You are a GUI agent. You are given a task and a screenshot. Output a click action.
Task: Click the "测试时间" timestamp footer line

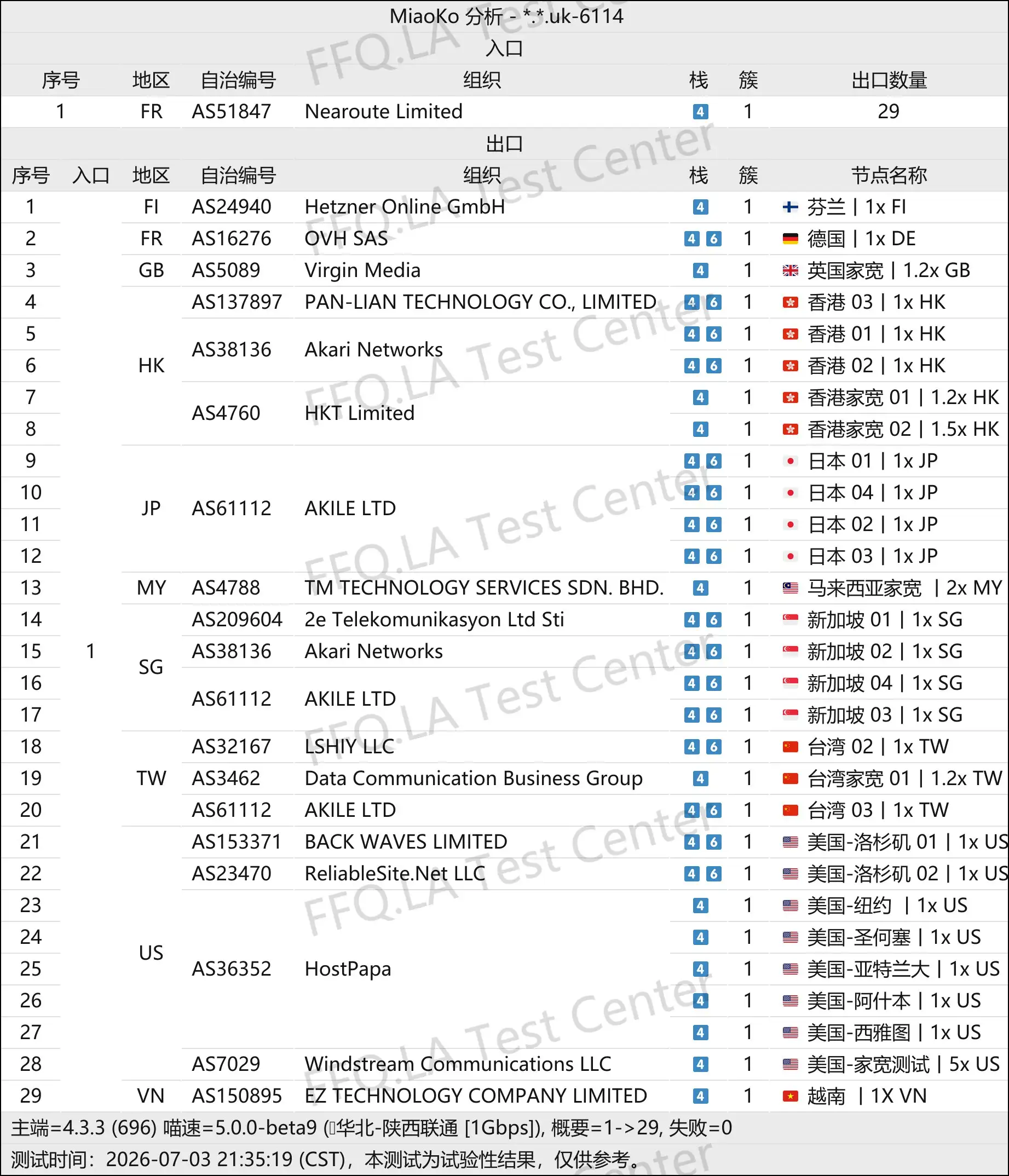click(x=326, y=1160)
